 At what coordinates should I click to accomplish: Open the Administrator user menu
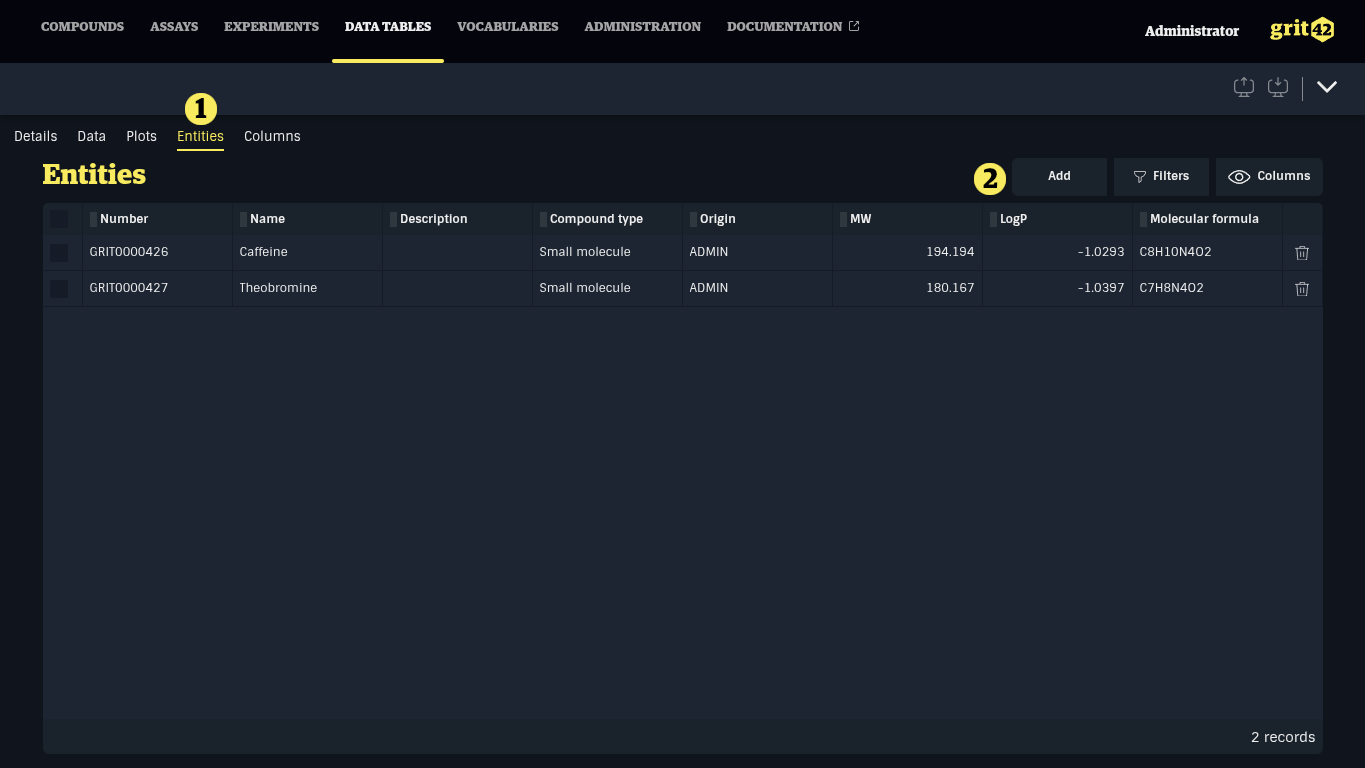1191,31
